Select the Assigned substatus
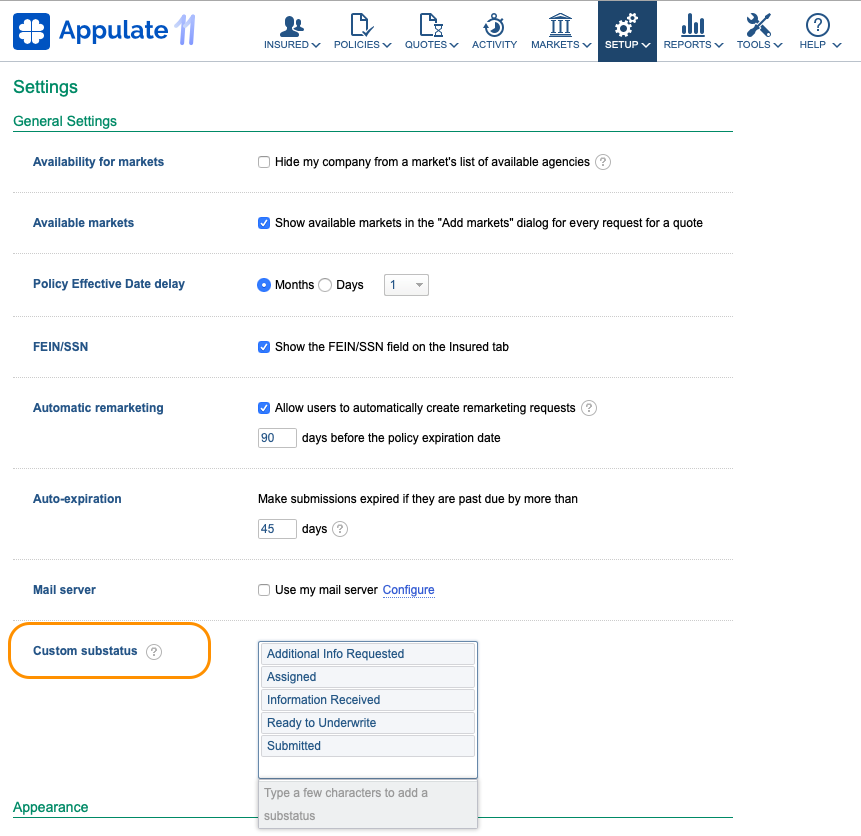The width and height of the screenshot is (861, 836). (368, 677)
